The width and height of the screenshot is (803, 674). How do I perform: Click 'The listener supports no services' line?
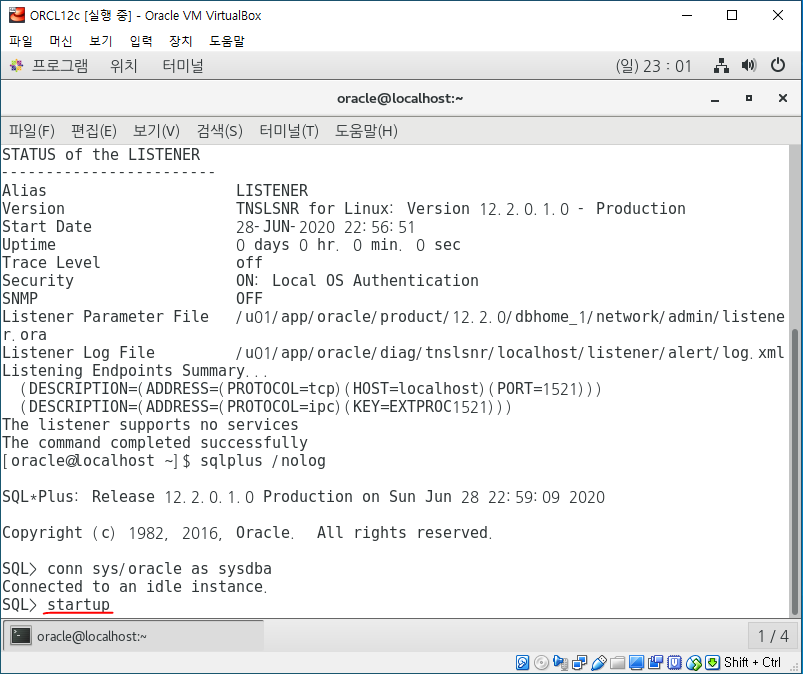click(x=150, y=425)
